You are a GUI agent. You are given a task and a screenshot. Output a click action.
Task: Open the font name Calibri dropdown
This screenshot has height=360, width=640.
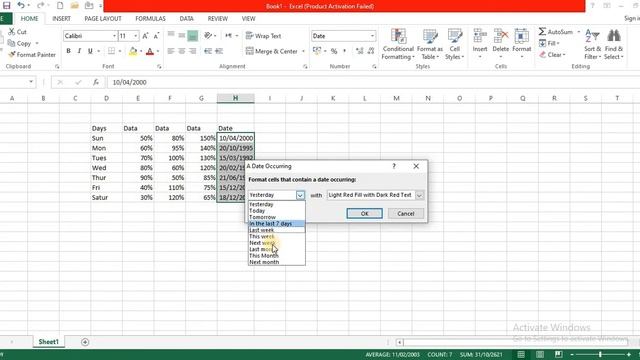tap(114, 36)
